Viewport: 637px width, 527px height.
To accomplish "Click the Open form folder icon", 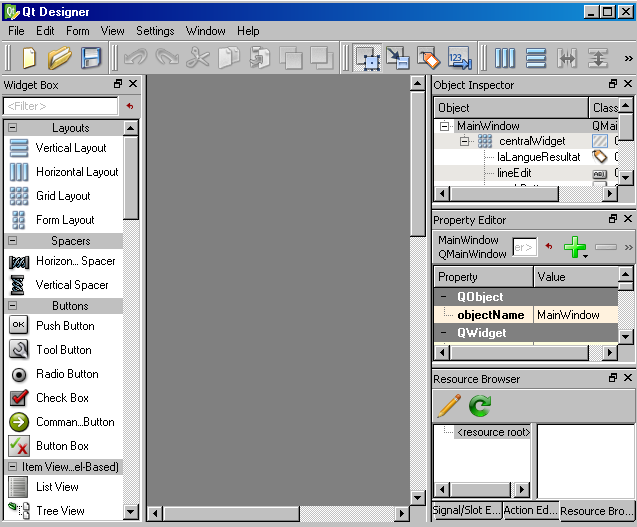I will tap(59, 58).
